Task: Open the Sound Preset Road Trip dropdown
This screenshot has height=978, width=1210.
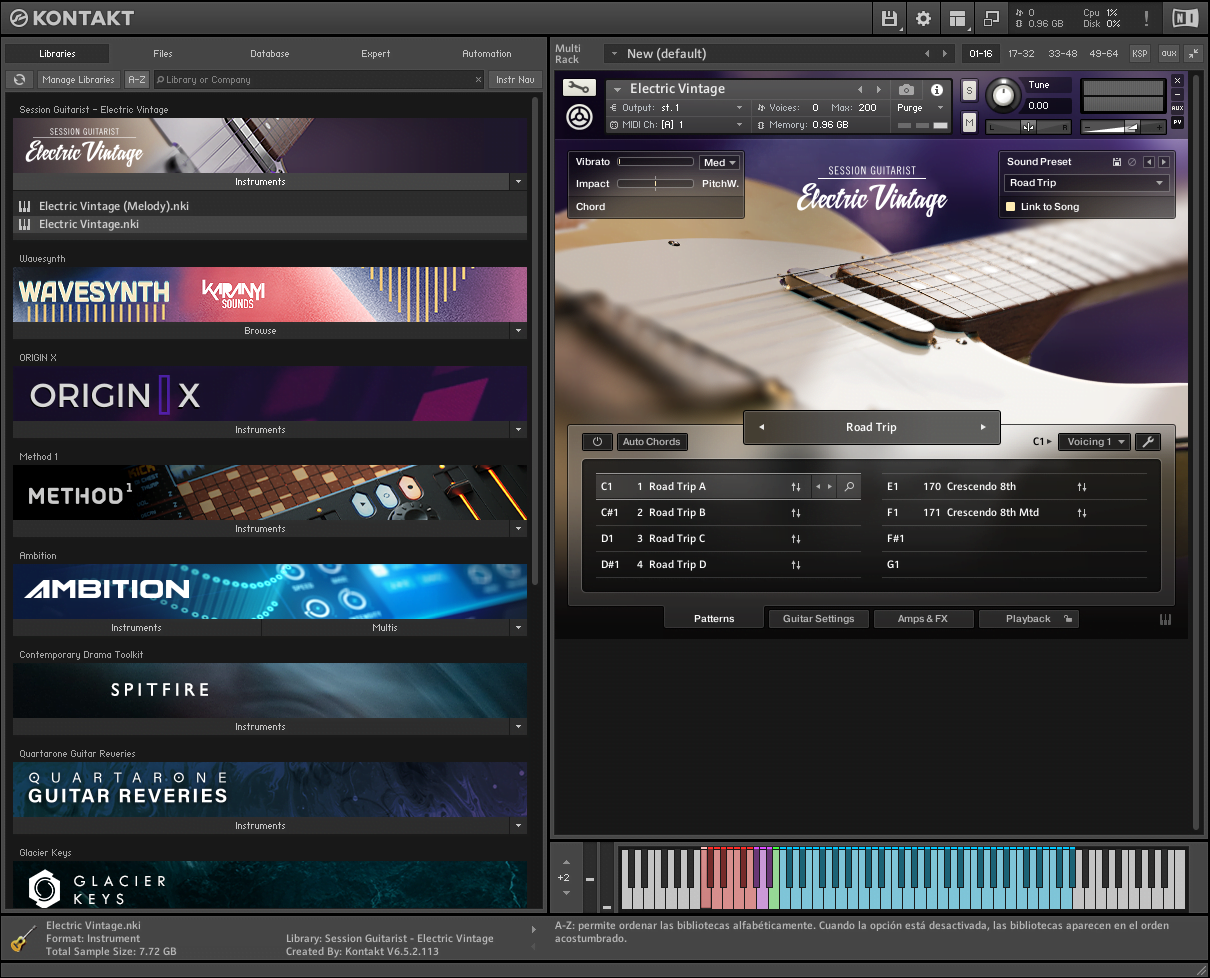Action: (x=1087, y=183)
